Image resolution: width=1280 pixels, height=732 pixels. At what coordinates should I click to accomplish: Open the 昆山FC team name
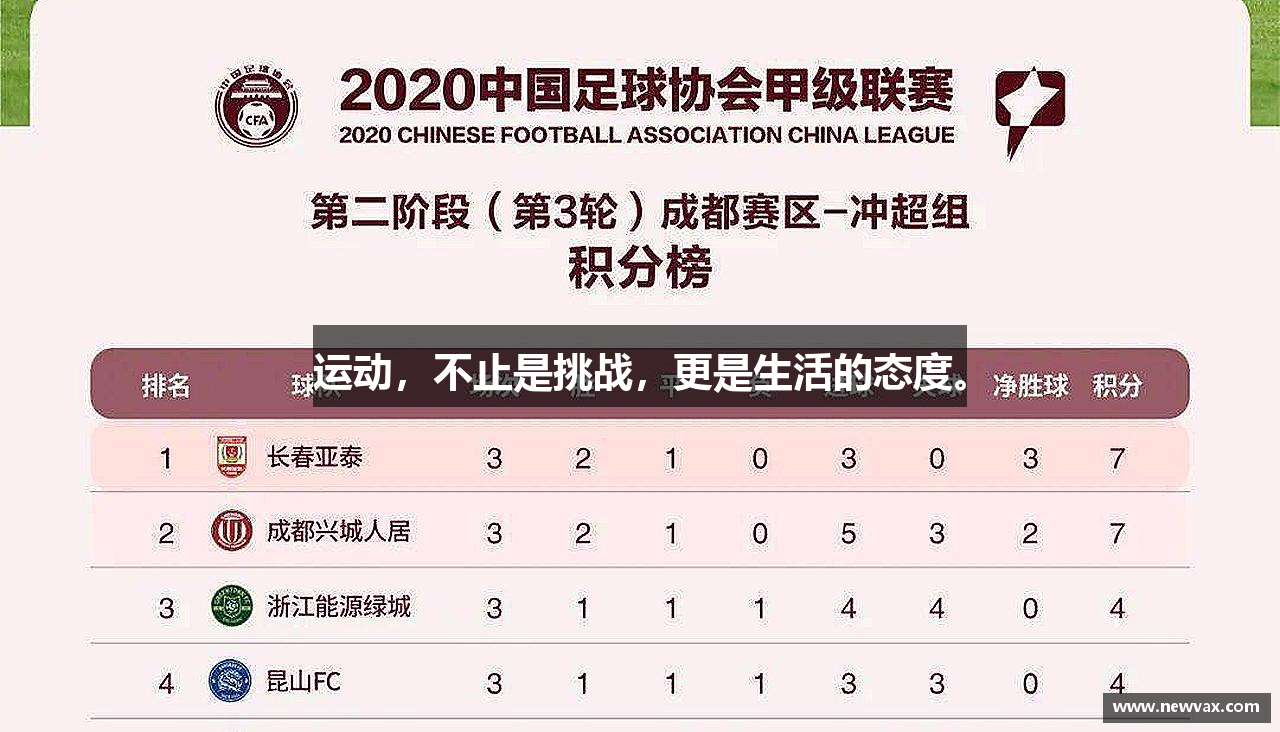click(x=303, y=682)
